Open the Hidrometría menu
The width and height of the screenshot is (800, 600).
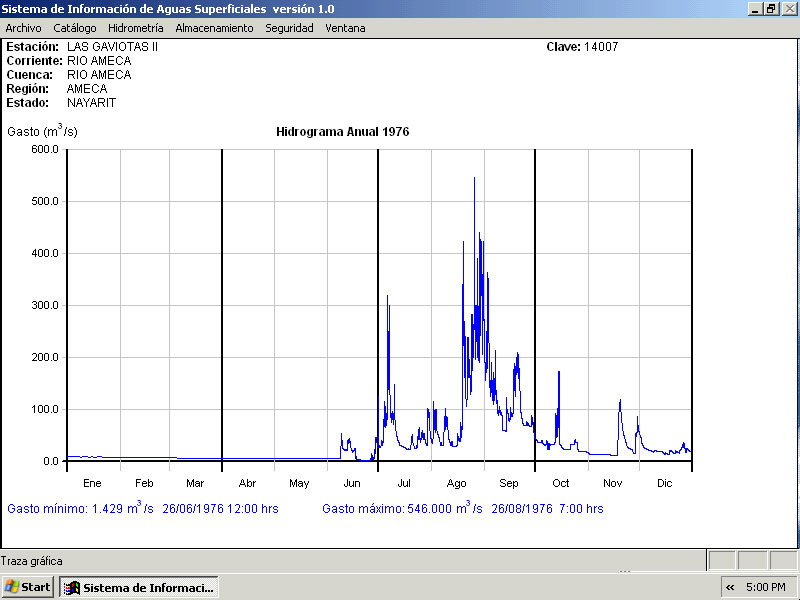pos(135,28)
